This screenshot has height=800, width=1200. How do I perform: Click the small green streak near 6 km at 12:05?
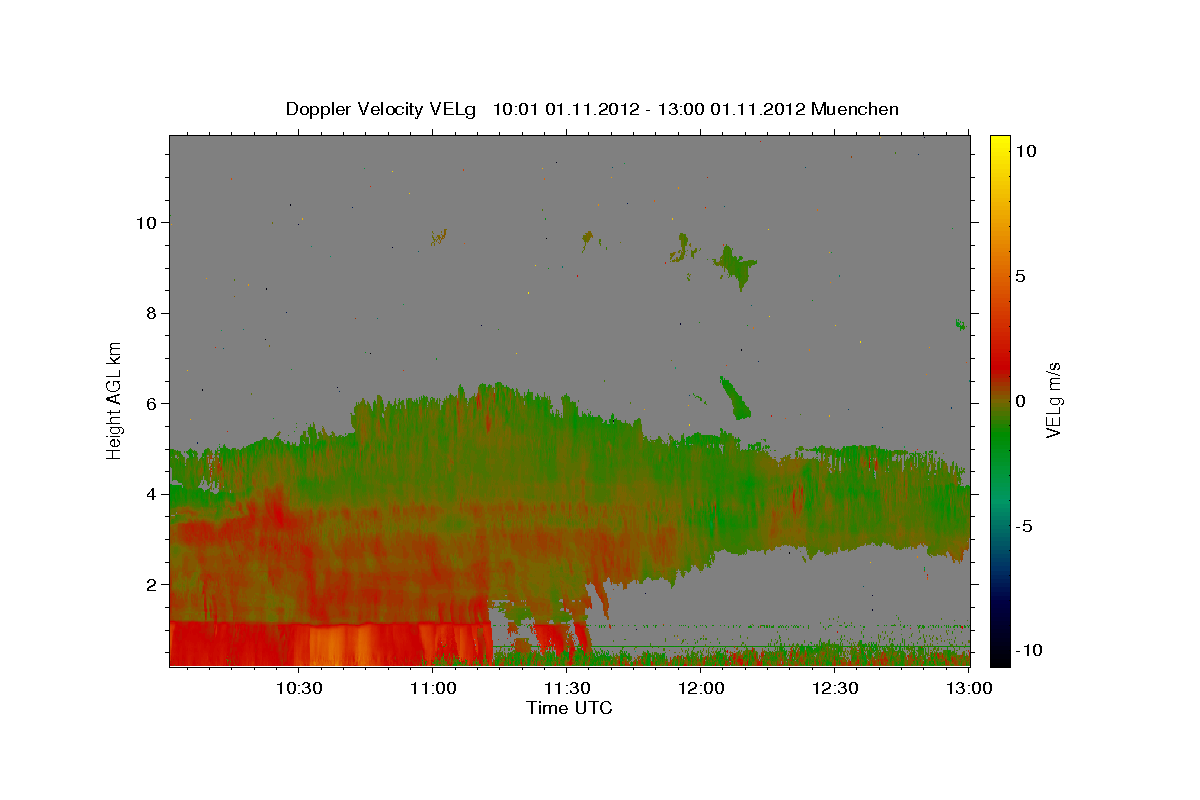coord(734,397)
